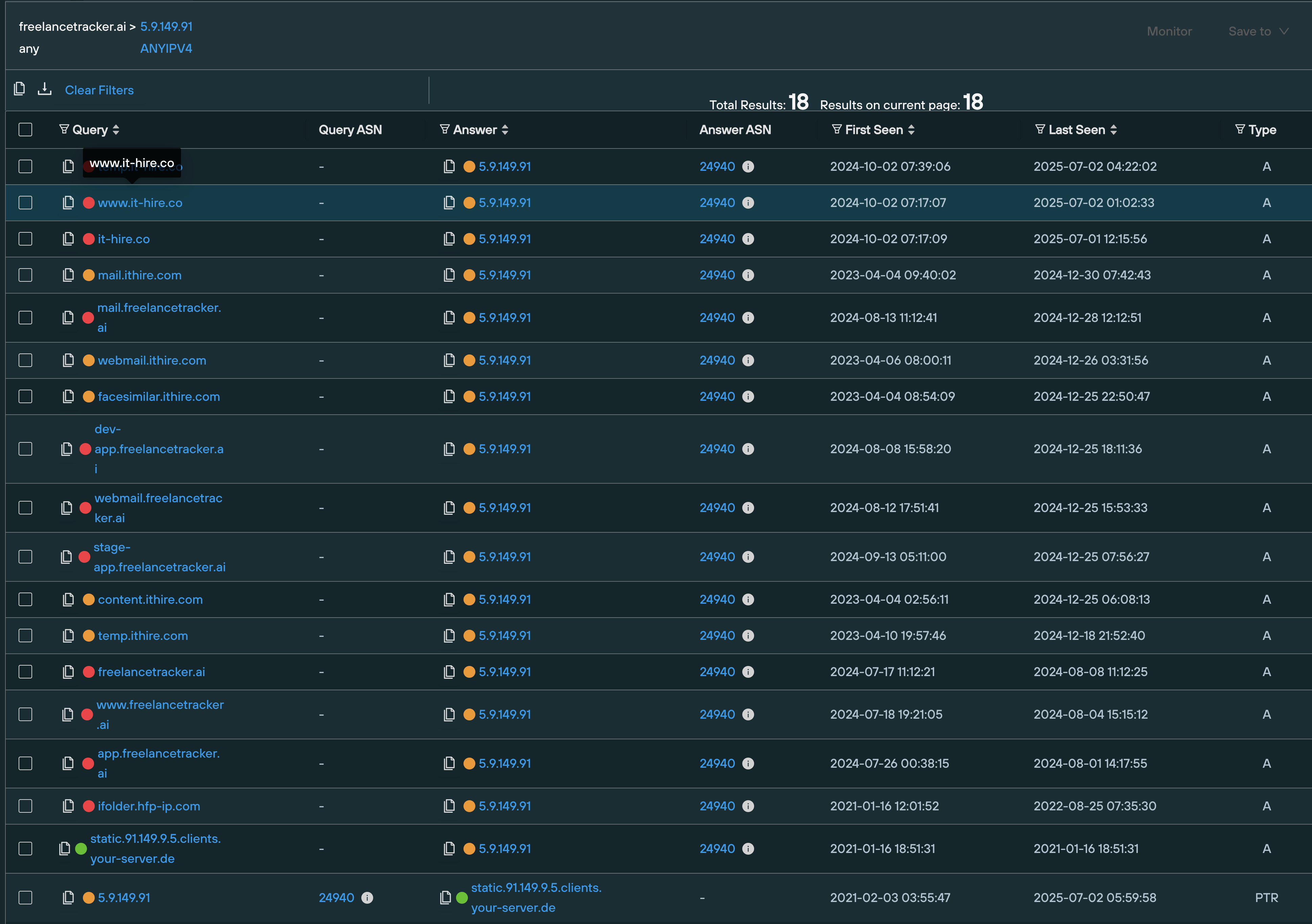Copy the answer IP in the freelancetracker.ai row
The height and width of the screenshot is (924, 1312).
449,672
